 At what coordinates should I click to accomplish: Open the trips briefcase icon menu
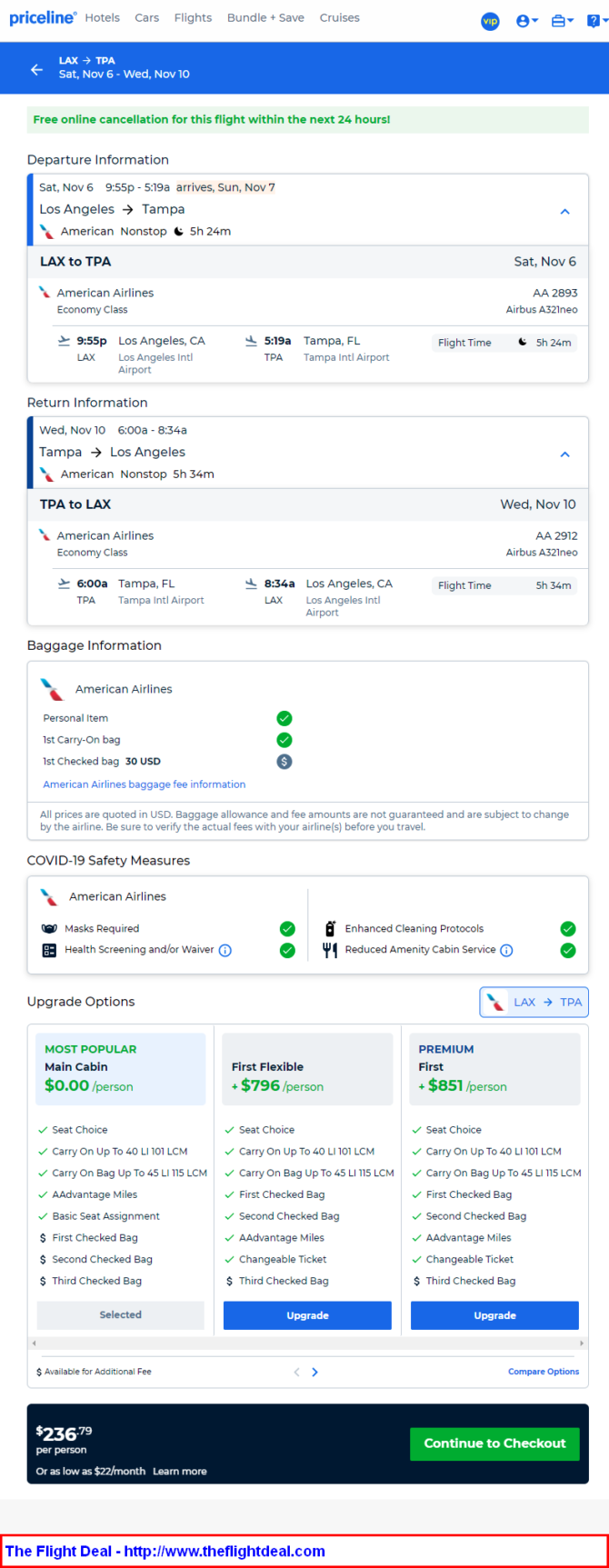(x=563, y=21)
